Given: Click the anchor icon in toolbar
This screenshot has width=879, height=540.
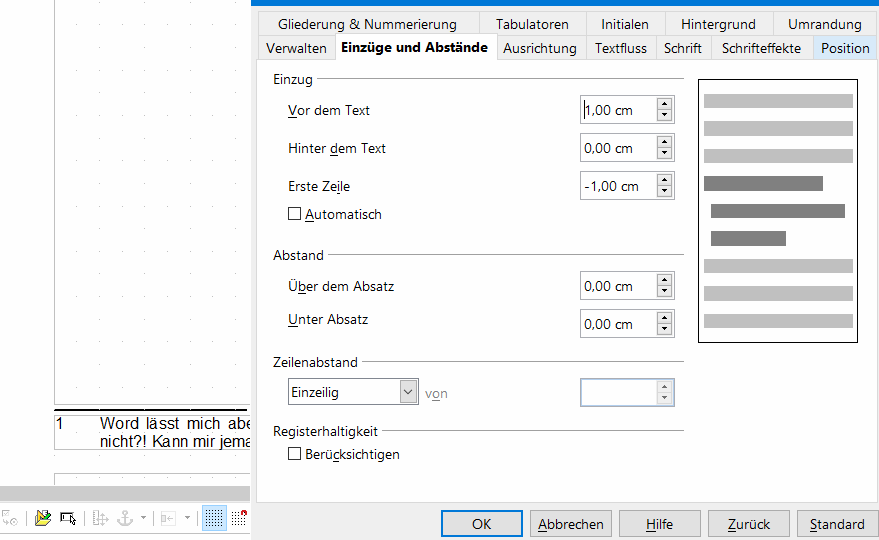Looking at the screenshot, I should pyautogui.click(x=125, y=518).
